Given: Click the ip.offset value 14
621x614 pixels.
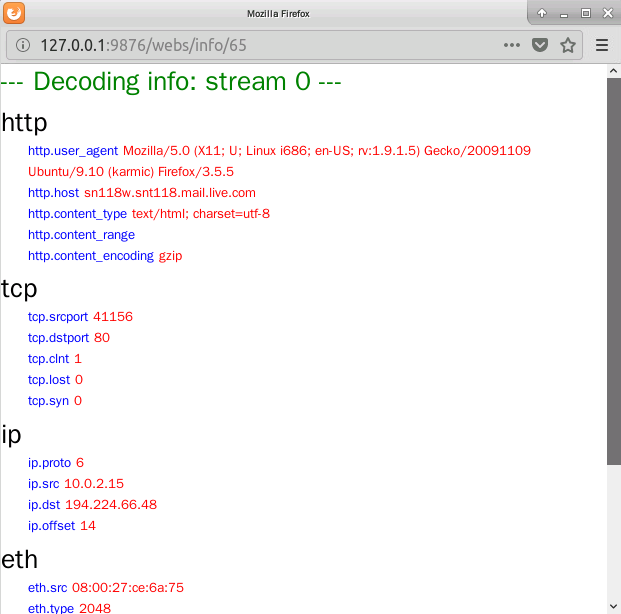Looking at the screenshot, I should 88,526.
